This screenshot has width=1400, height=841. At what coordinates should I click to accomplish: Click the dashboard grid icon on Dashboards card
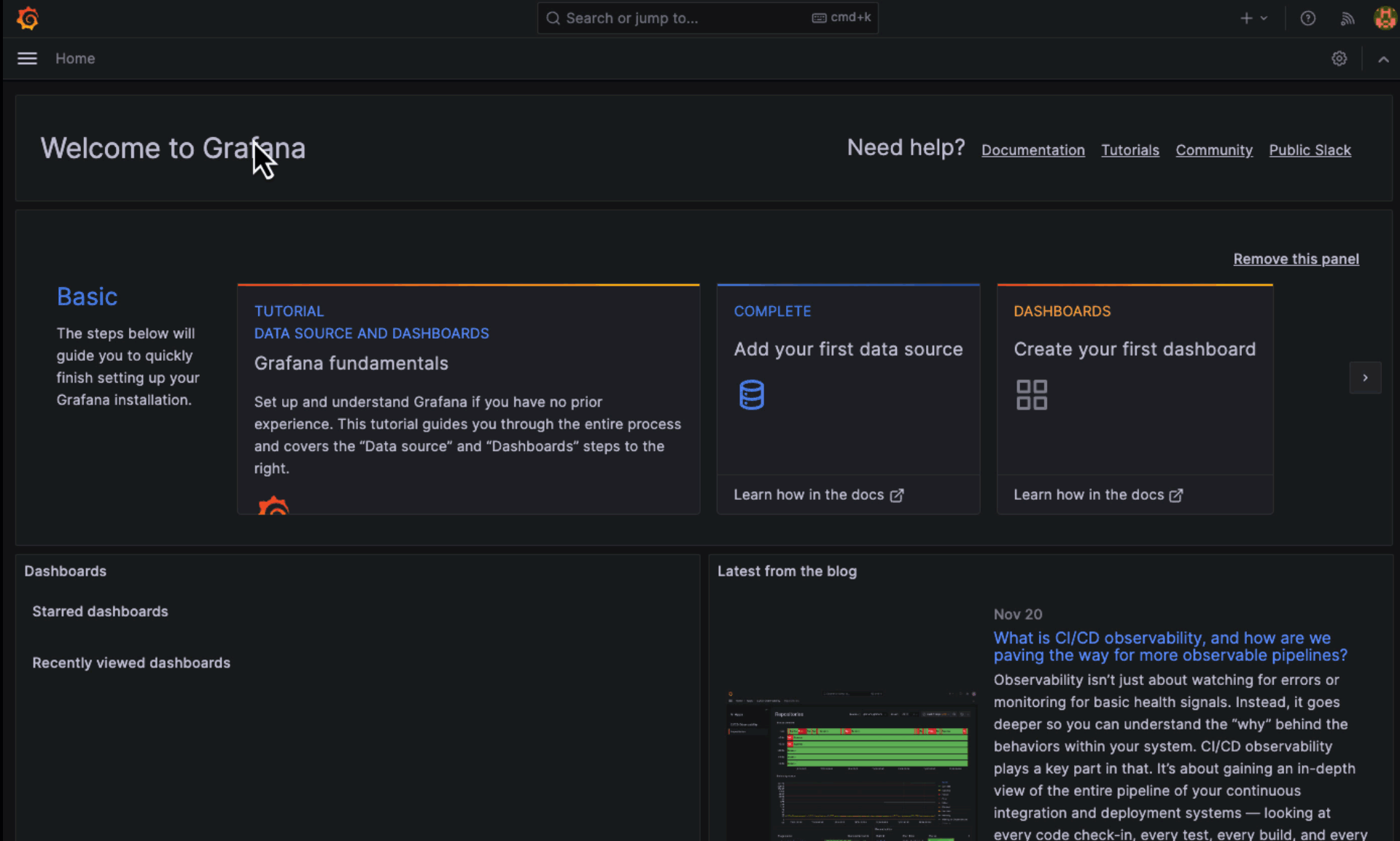click(x=1031, y=394)
